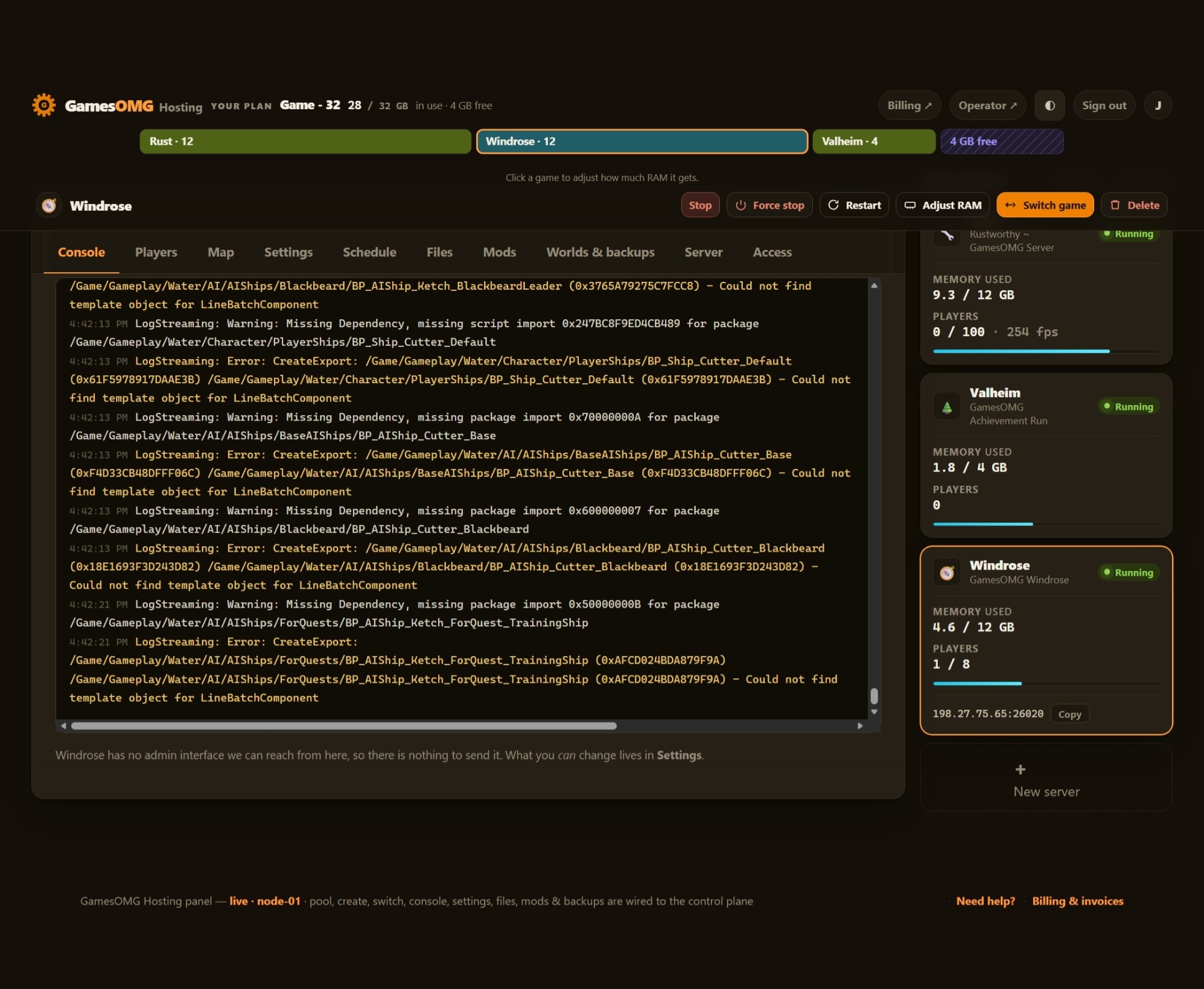Open the Schedule tab
This screenshot has height=989, width=1204.
point(369,252)
